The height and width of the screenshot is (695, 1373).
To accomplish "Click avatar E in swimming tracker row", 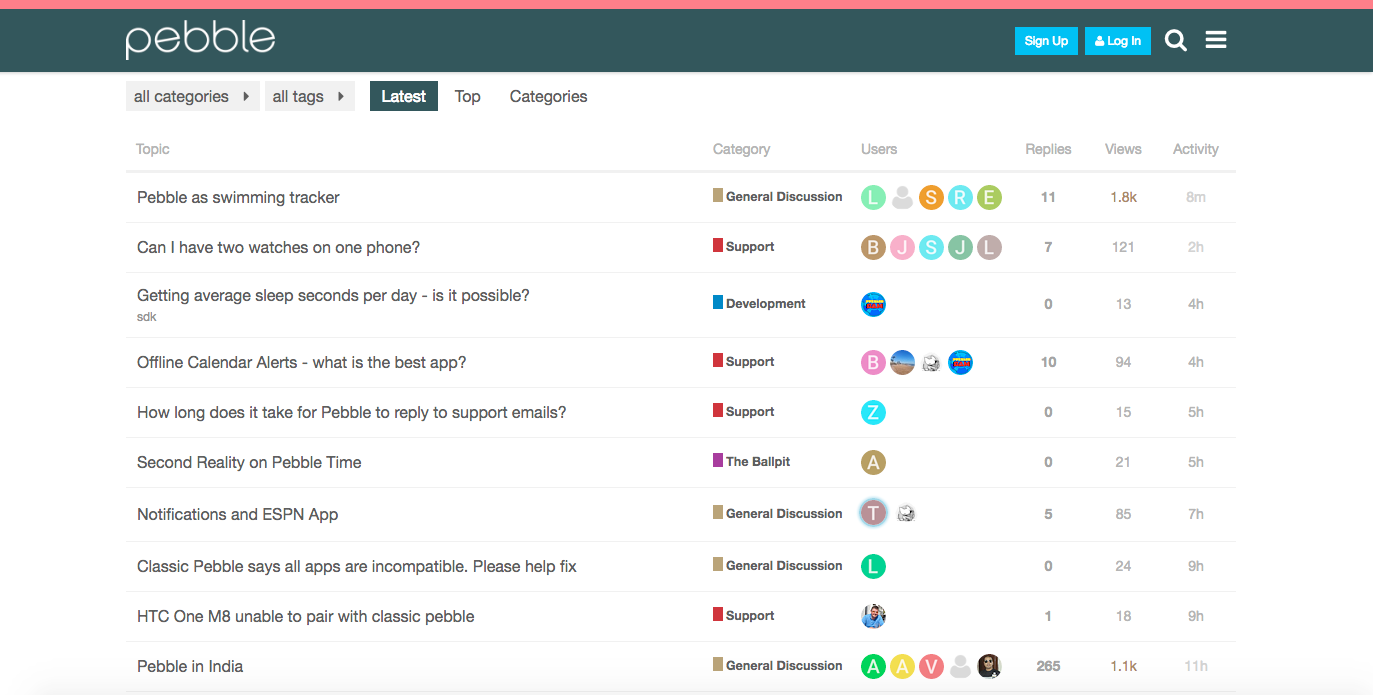I will click(989, 197).
